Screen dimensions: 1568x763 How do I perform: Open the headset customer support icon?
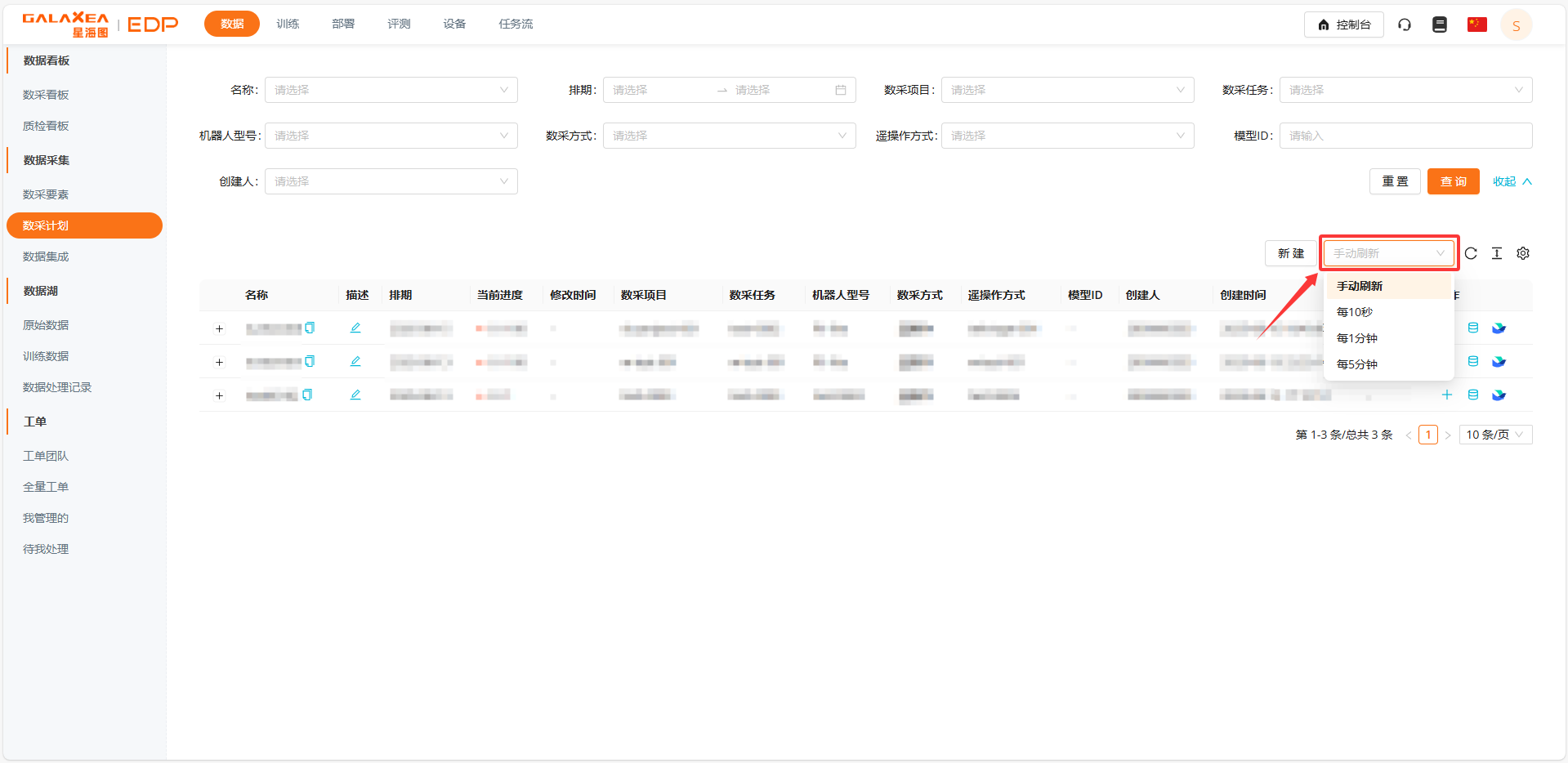pyautogui.click(x=1405, y=25)
